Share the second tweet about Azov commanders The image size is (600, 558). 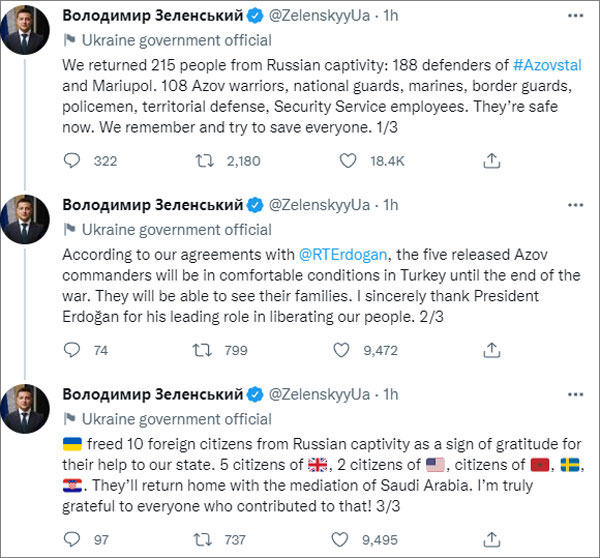(x=491, y=349)
